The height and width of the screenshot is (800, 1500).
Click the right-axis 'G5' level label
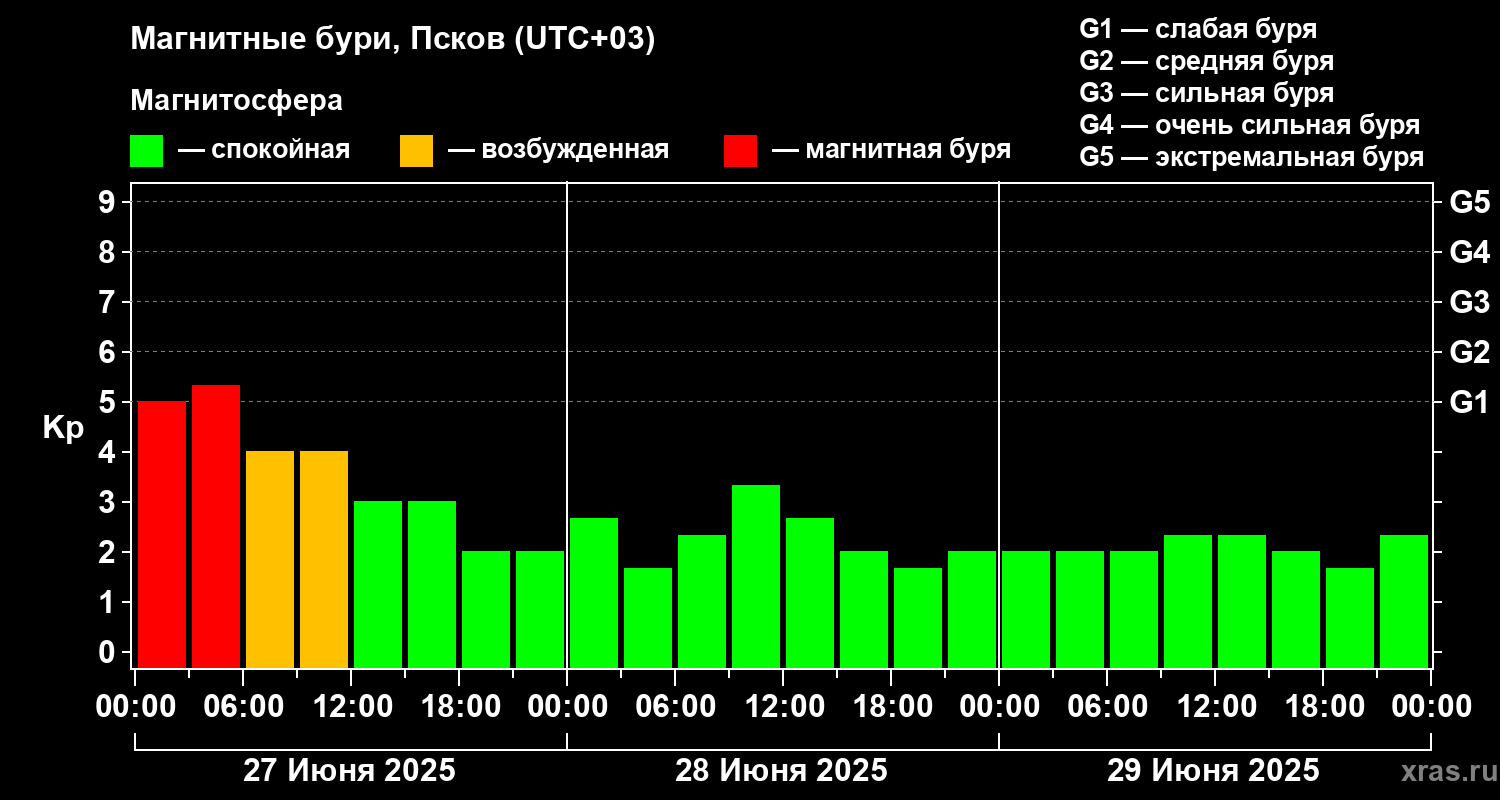(x=1470, y=202)
